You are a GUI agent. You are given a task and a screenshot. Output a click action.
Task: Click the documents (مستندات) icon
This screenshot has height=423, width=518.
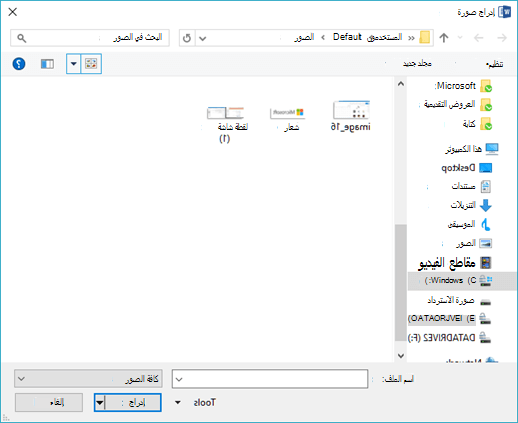coord(486,187)
